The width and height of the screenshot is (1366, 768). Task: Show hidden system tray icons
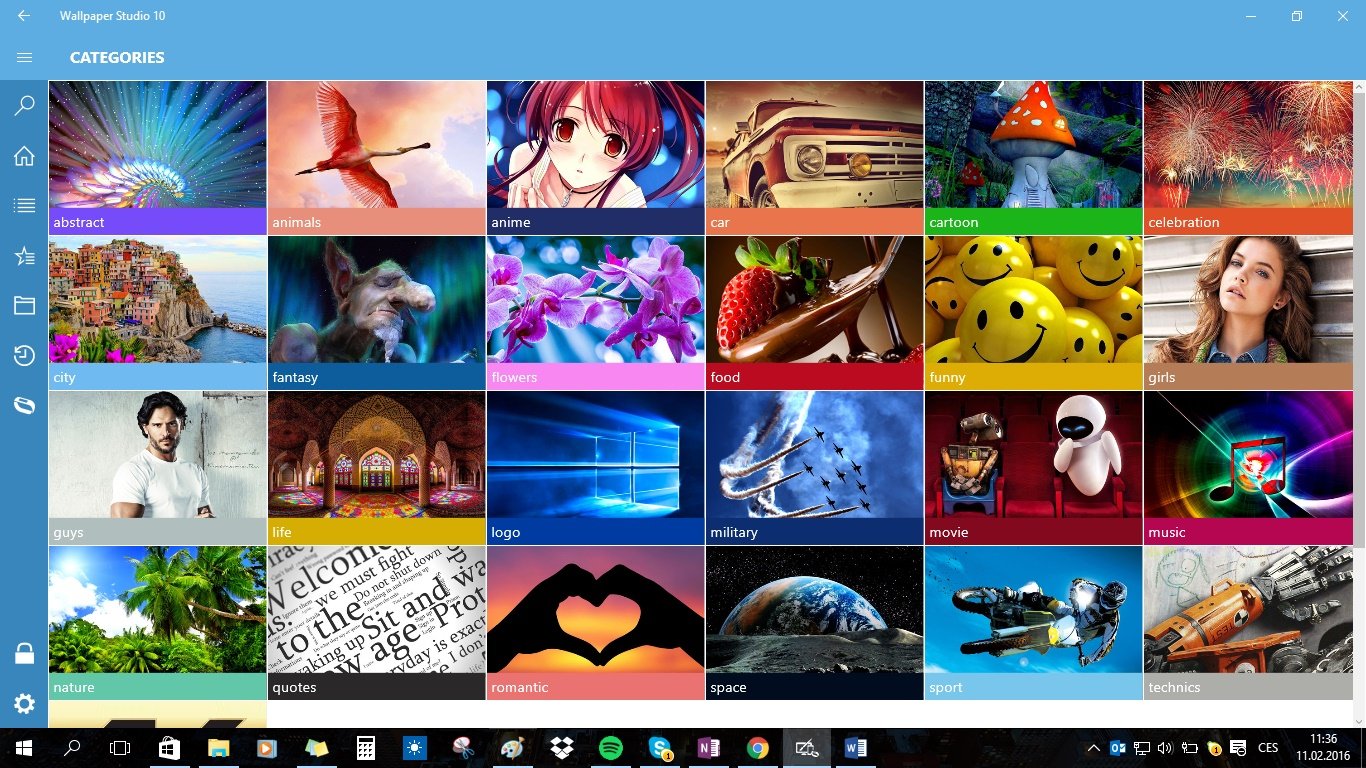coord(1094,748)
